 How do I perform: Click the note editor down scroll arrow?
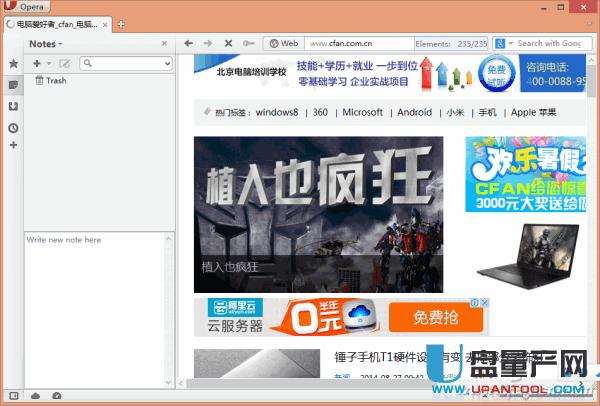point(168,382)
